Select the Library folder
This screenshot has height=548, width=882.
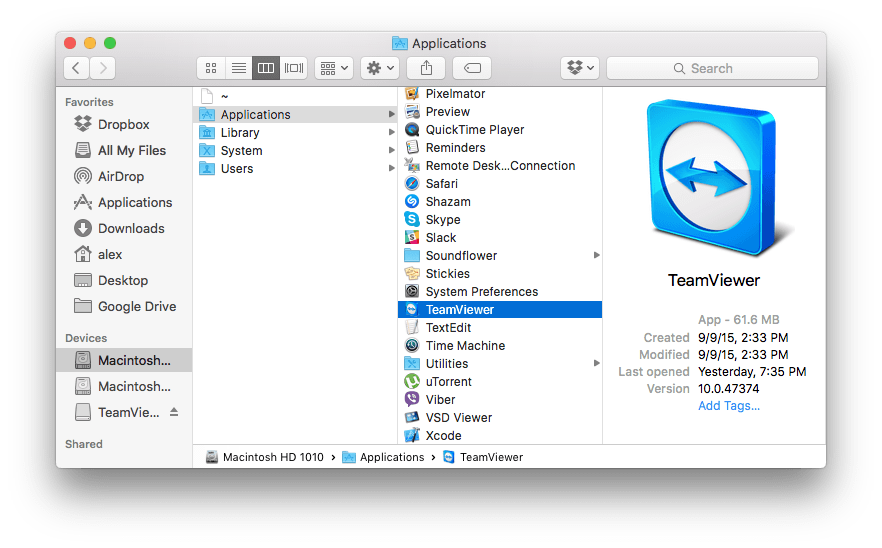[x=295, y=132]
